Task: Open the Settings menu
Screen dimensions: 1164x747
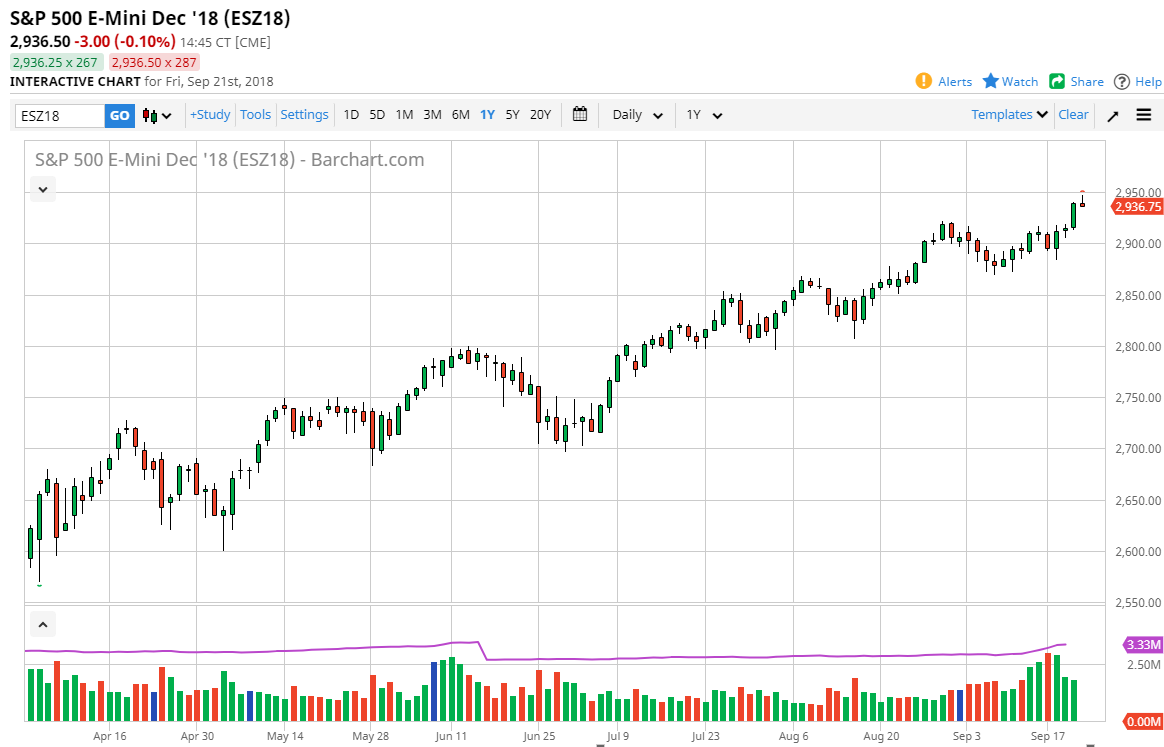Action: [304, 114]
